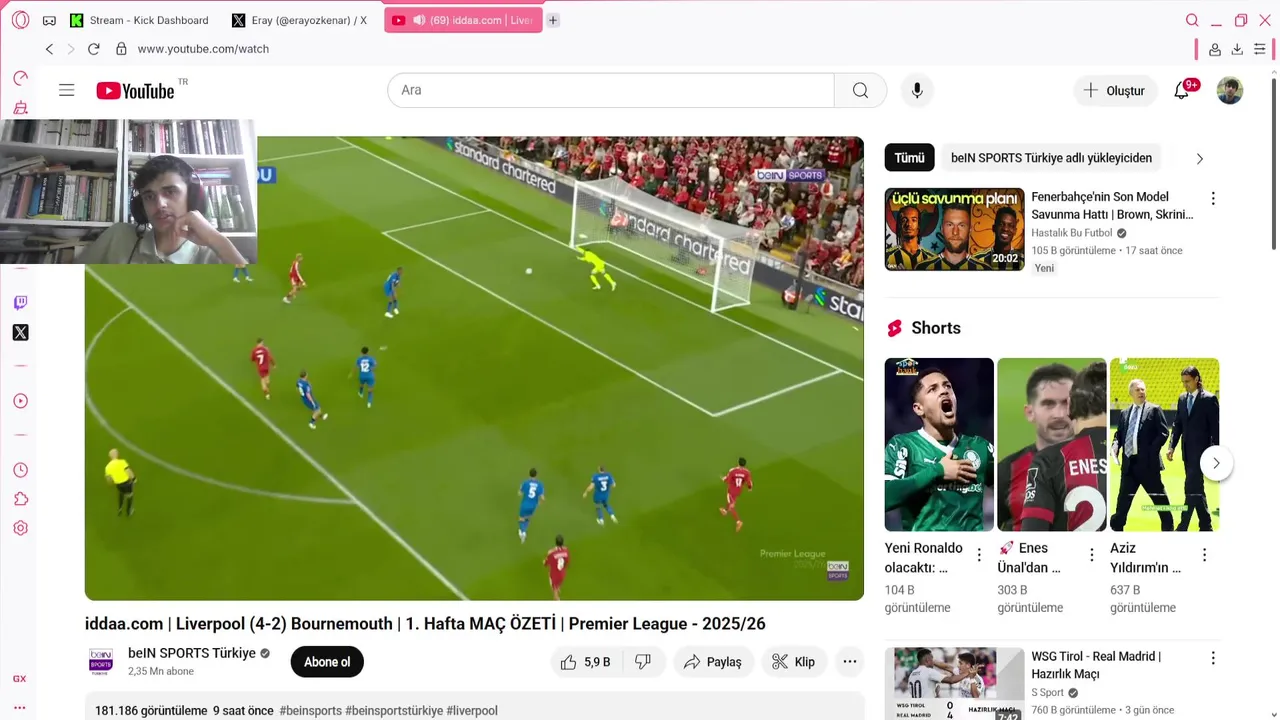Viewport: 1280px width, 720px height.
Task: Open browser downloads icon
Action: (x=1237, y=49)
